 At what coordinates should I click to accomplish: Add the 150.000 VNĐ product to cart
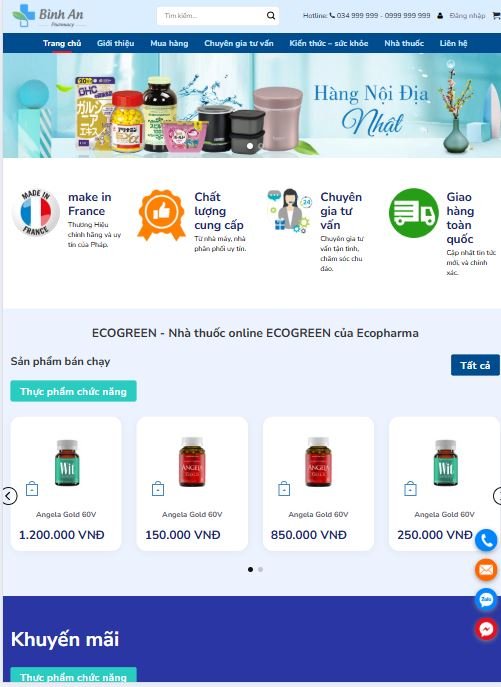tap(158, 489)
